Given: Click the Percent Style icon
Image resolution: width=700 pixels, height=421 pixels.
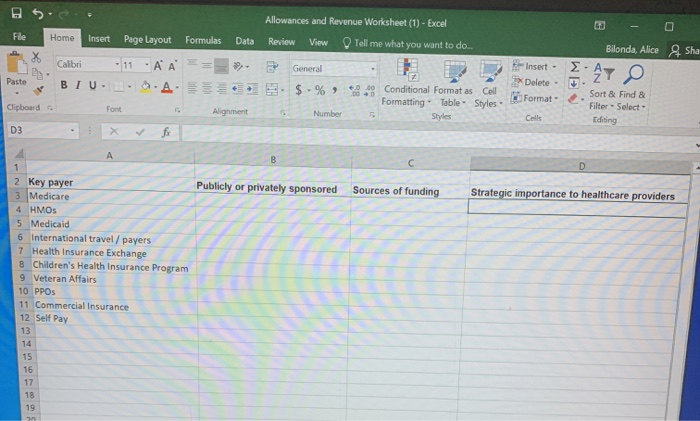Looking at the screenshot, I should [320, 90].
